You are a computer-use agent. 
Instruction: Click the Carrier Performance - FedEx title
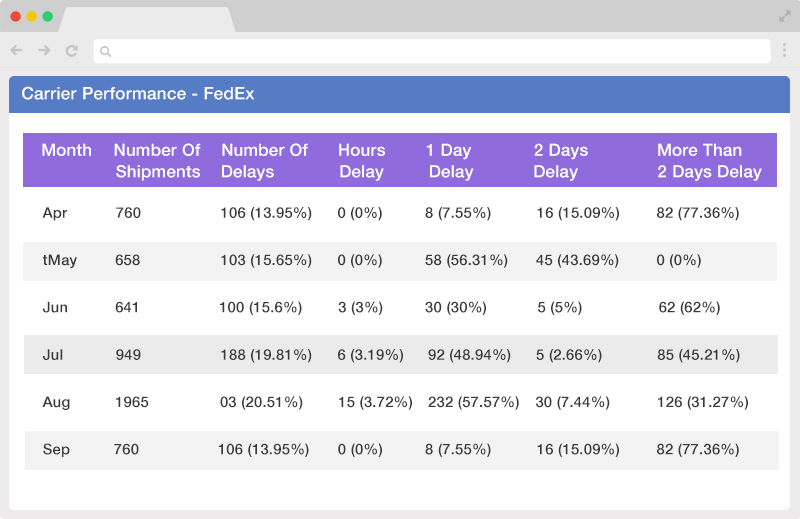point(138,94)
